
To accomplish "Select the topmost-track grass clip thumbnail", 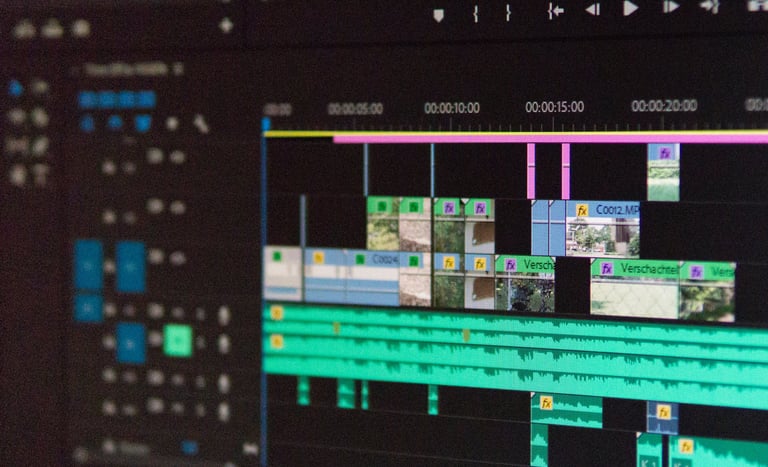I will click(x=663, y=180).
